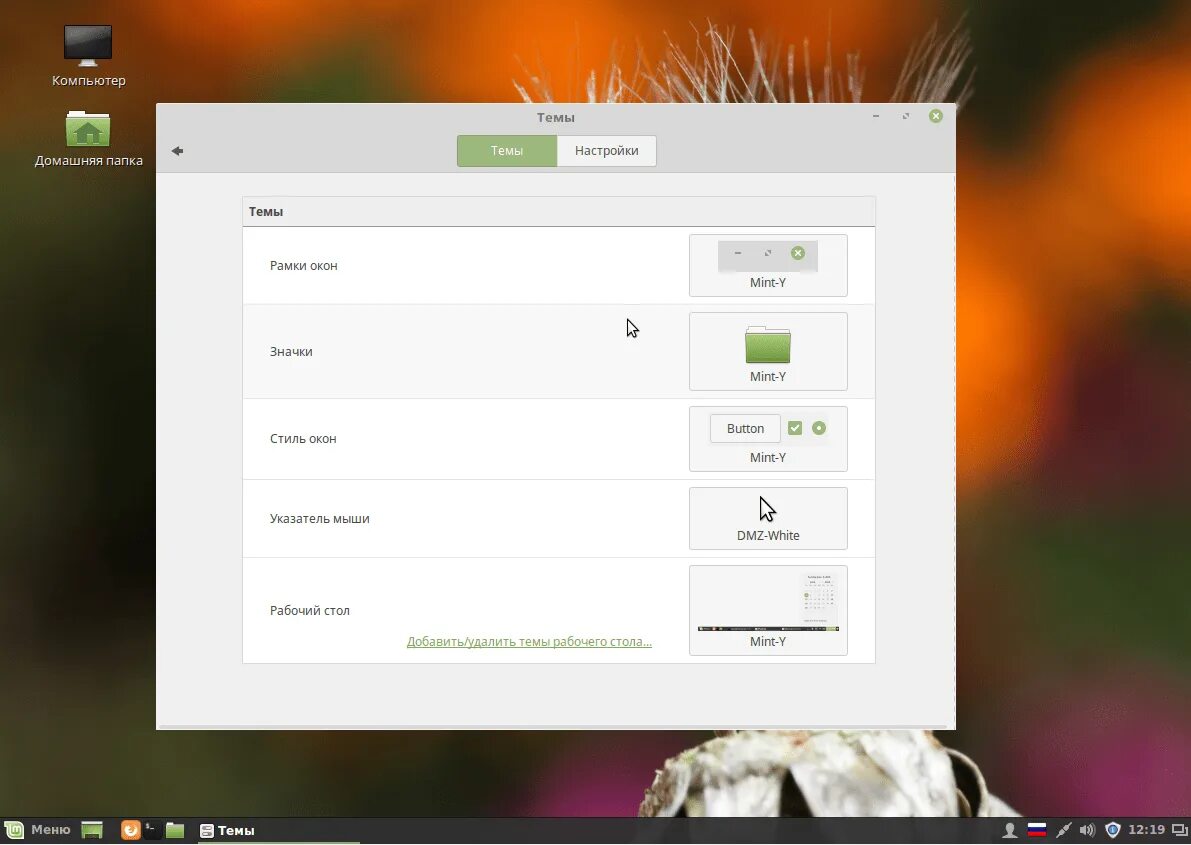This screenshot has width=1191, height=845.
Task: Click the Стиль окон row label
Action: (303, 438)
